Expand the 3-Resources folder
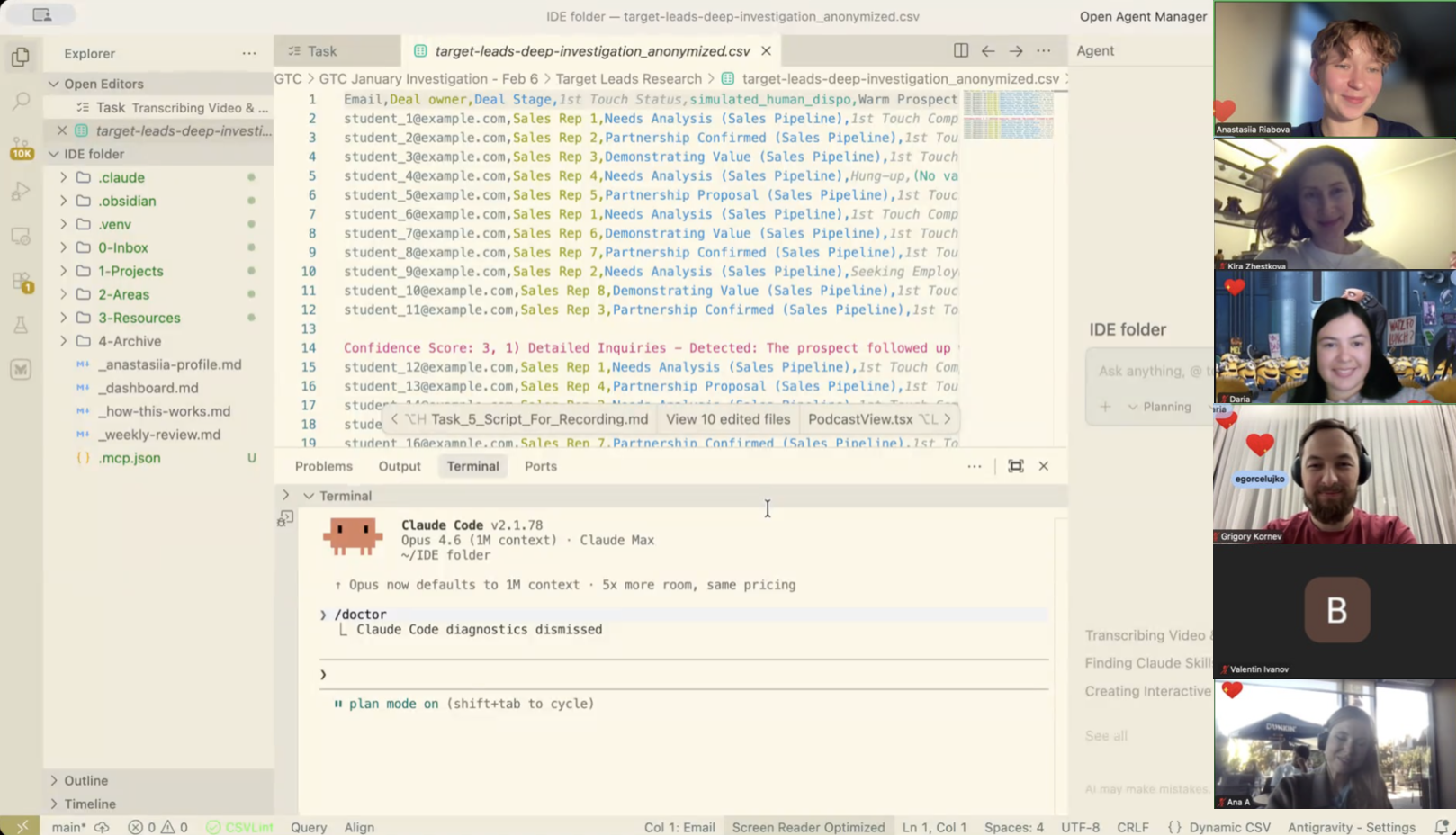 pos(63,318)
